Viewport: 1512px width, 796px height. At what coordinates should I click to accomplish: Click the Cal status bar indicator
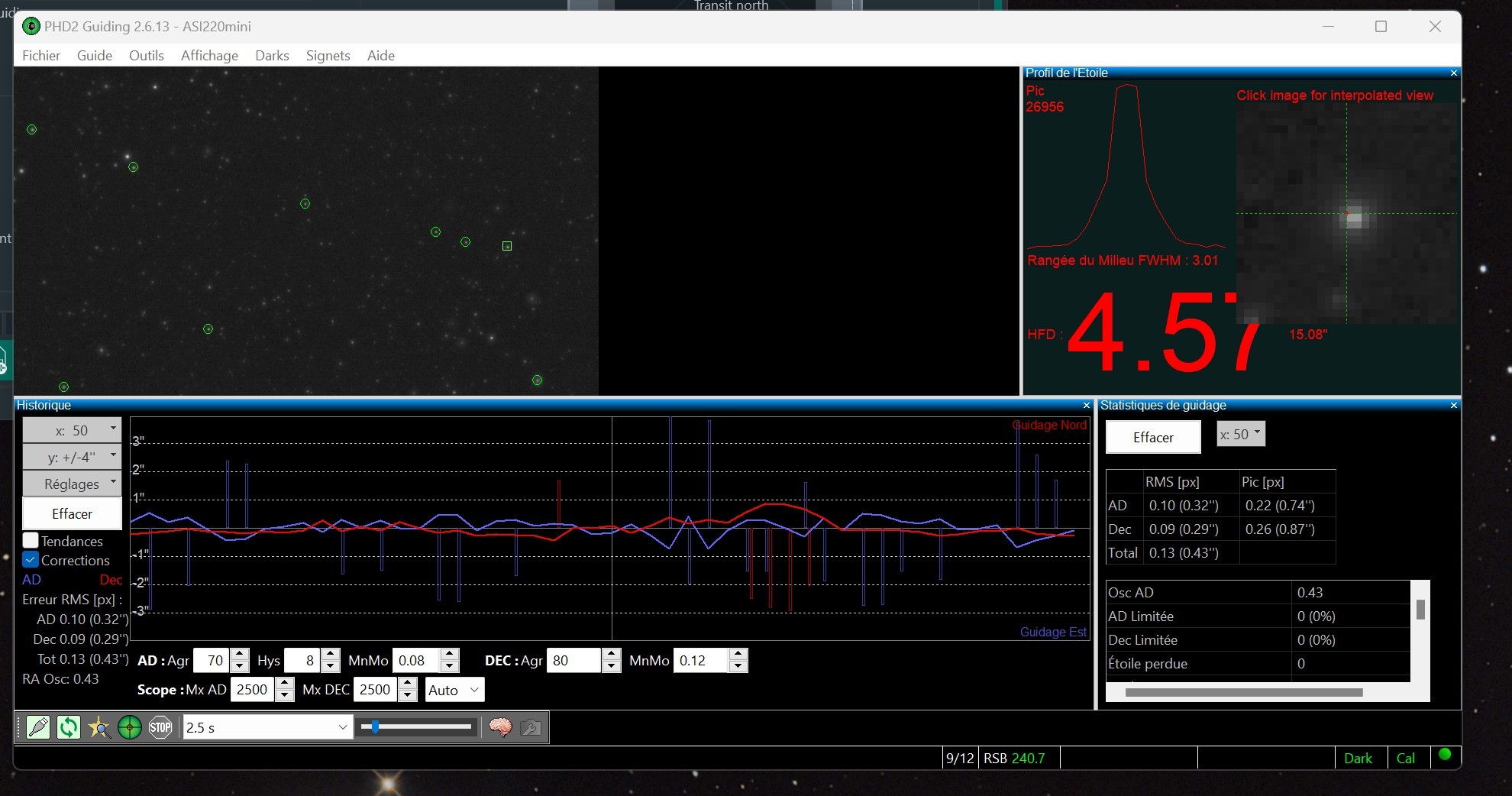point(1405,758)
